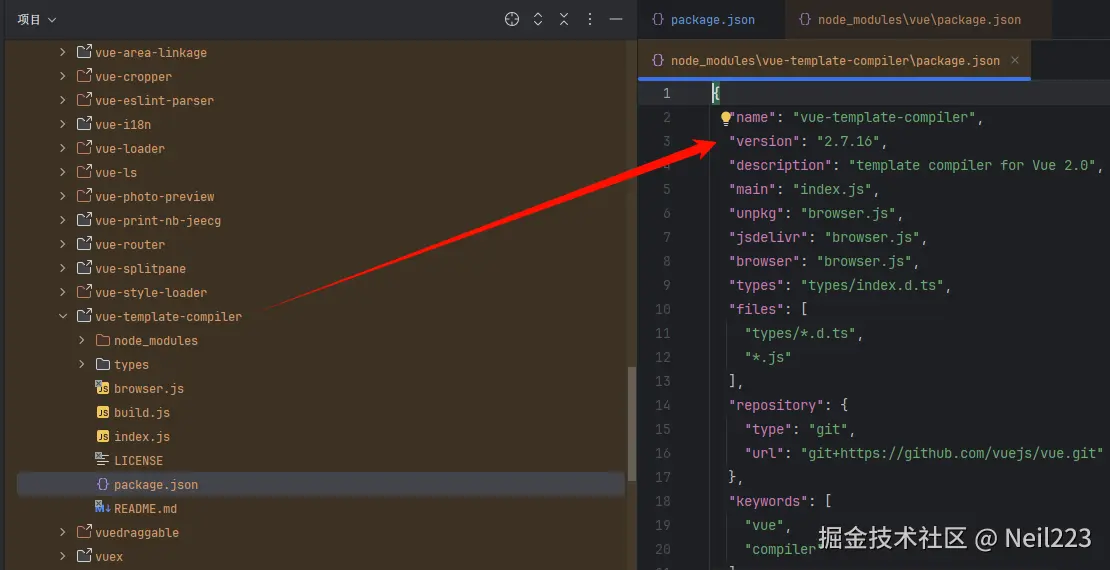The image size is (1110, 570).
Task: Close the vue-template-compiler package.json tab
Action: point(1014,60)
